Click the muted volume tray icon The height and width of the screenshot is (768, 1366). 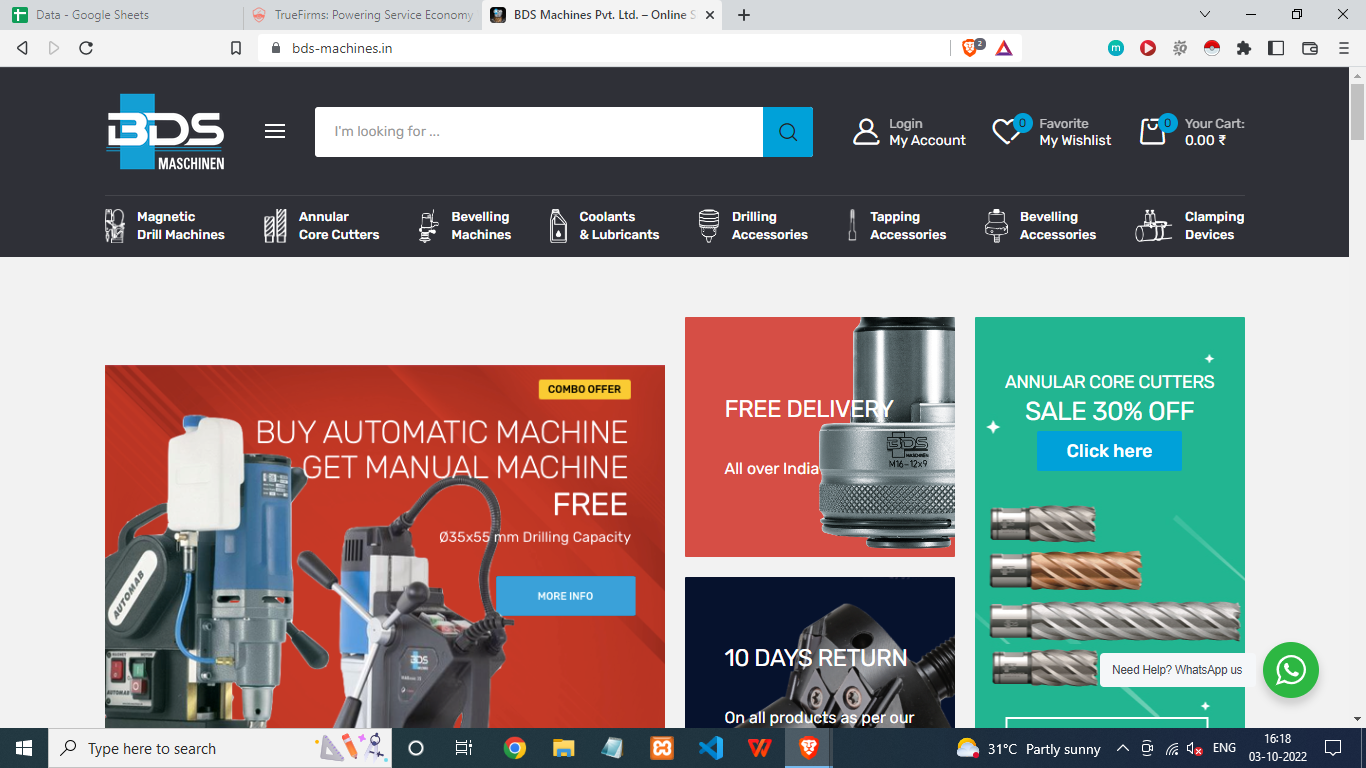pos(1195,748)
